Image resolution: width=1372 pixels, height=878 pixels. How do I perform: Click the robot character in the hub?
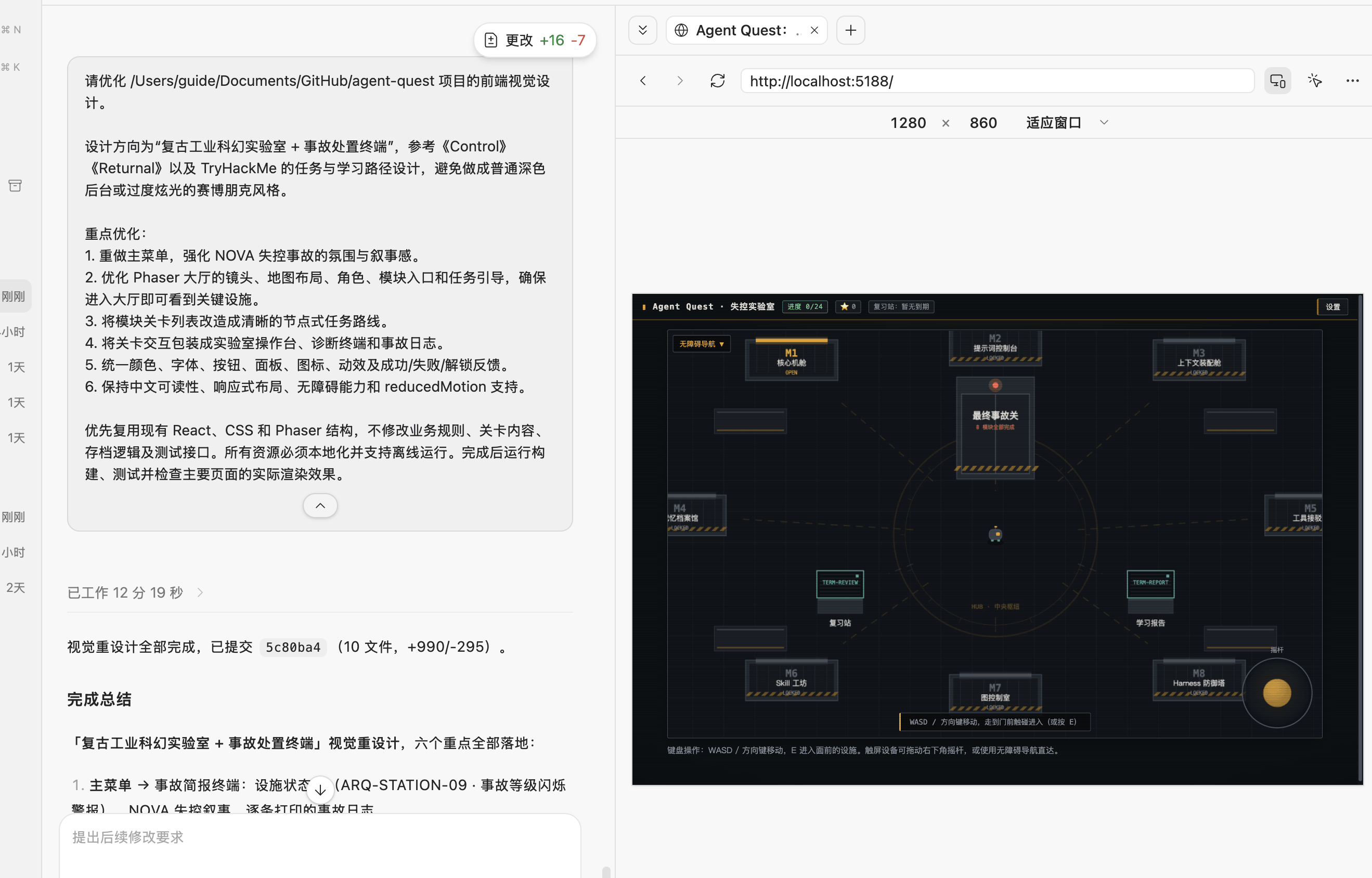[x=995, y=534]
